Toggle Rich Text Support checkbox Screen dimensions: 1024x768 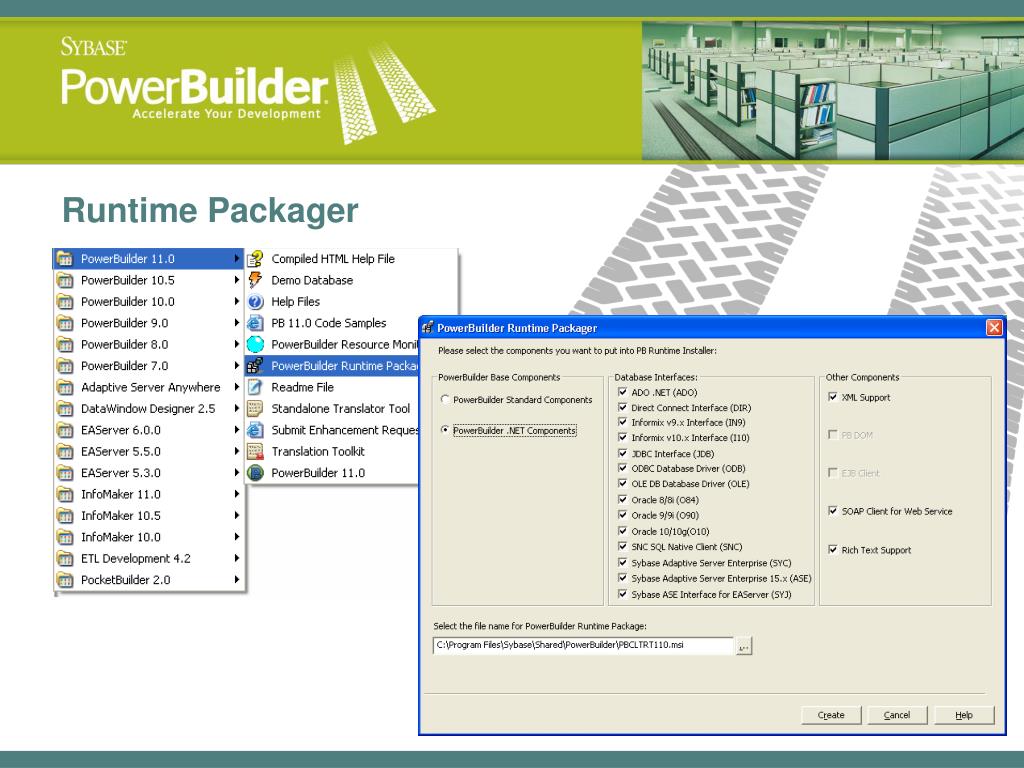point(833,550)
